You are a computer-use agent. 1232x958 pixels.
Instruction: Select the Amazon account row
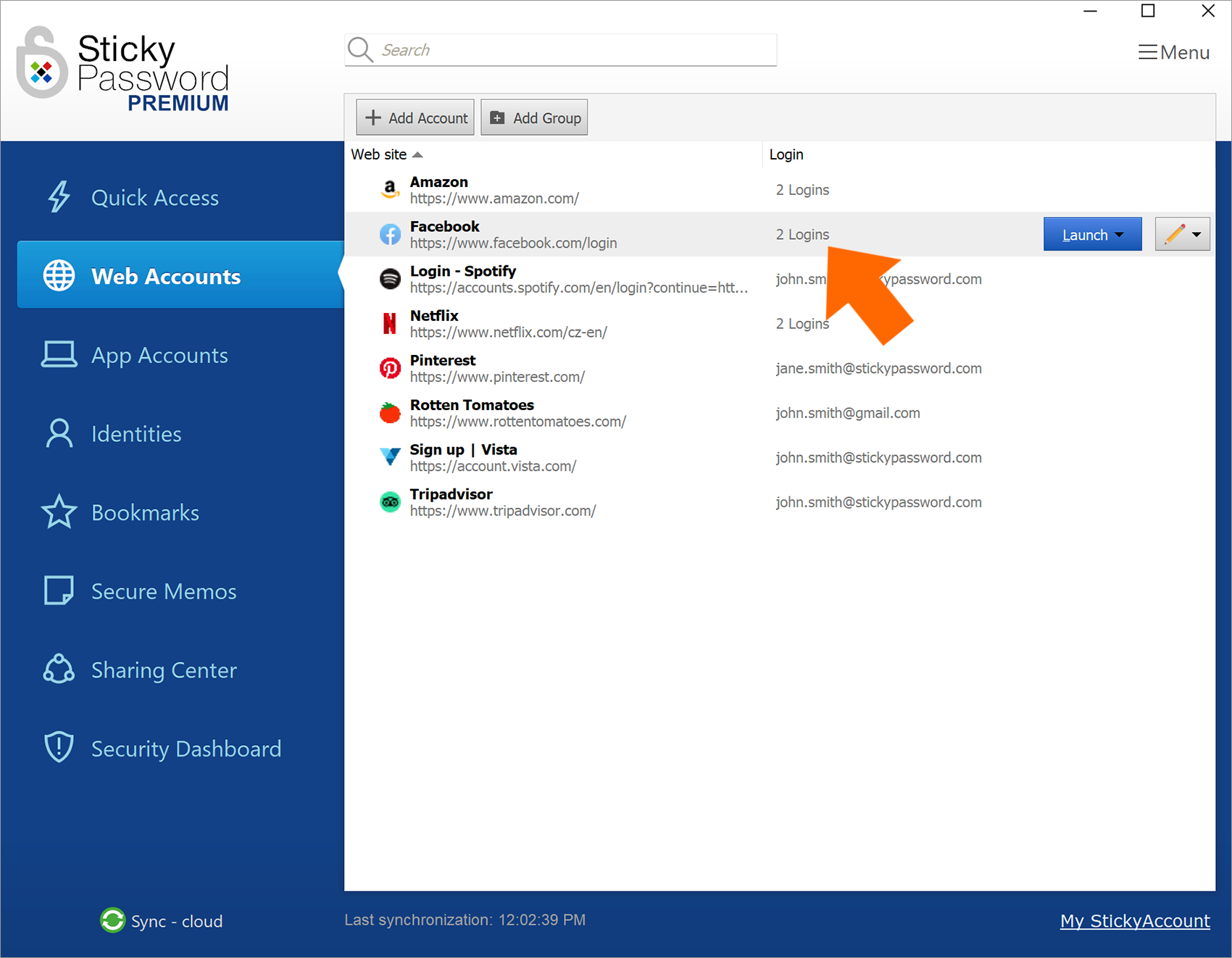[780, 190]
